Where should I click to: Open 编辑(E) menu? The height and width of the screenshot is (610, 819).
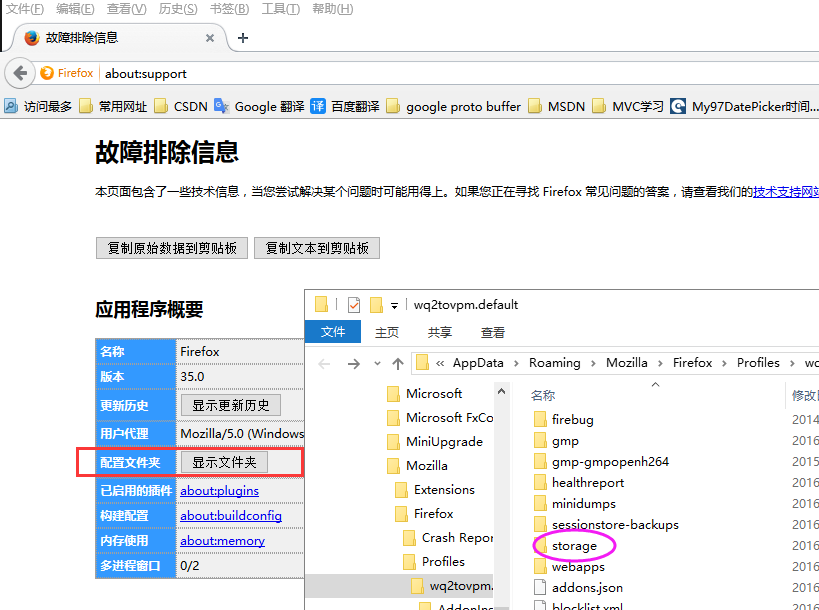point(75,9)
